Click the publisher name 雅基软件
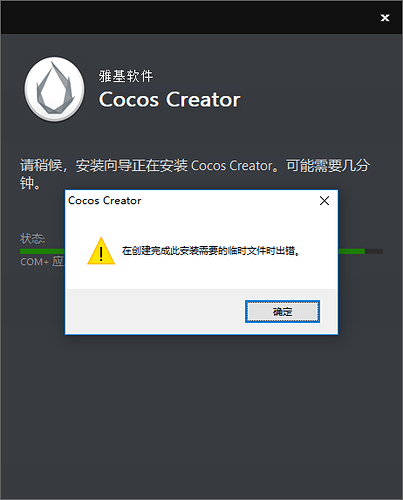Viewport: 403px width, 500px height. tap(126, 76)
